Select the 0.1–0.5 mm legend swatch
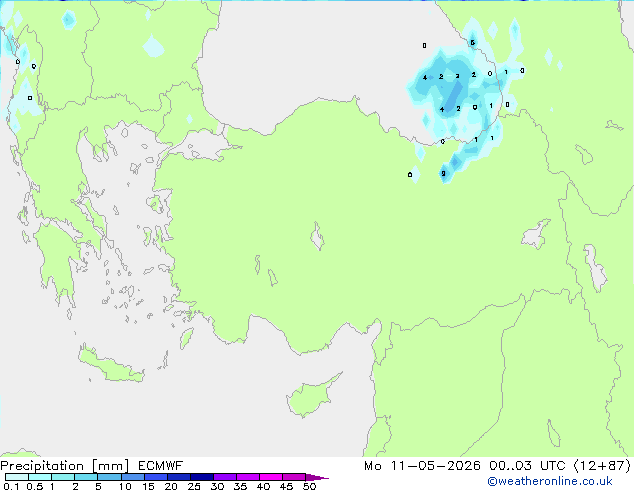Viewport: 634px width, 490px height. (x=17, y=477)
